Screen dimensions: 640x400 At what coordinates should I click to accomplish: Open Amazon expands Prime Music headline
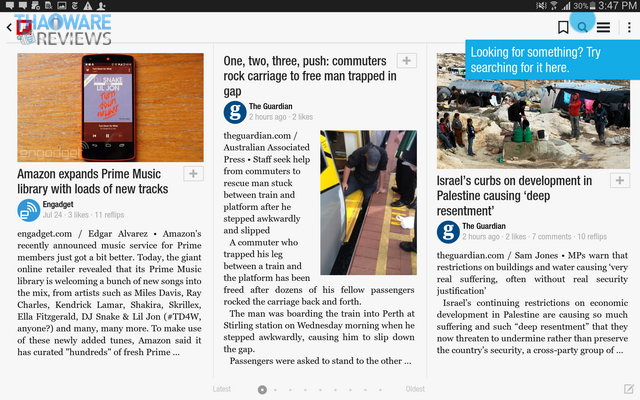(x=93, y=181)
